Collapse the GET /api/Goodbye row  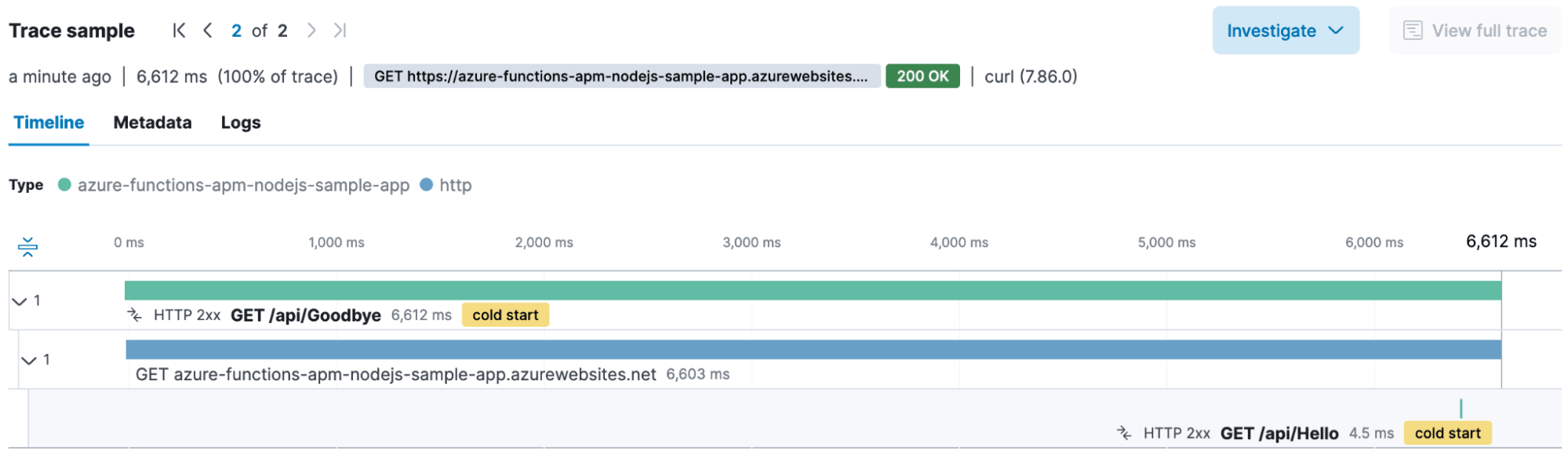20,301
